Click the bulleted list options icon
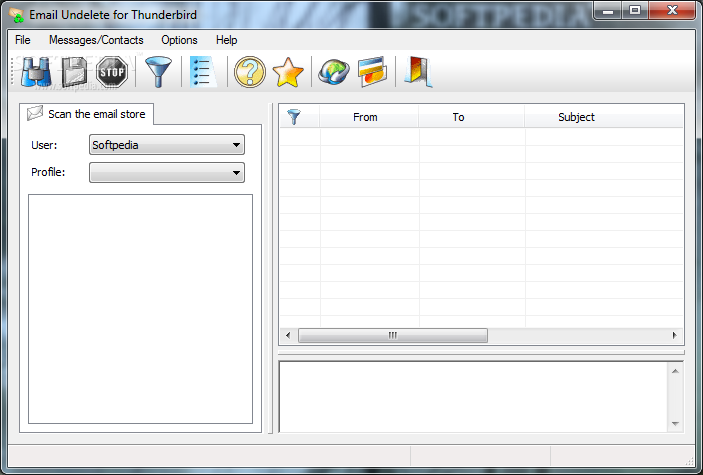Screen dimensions: 703x475 point(203,72)
